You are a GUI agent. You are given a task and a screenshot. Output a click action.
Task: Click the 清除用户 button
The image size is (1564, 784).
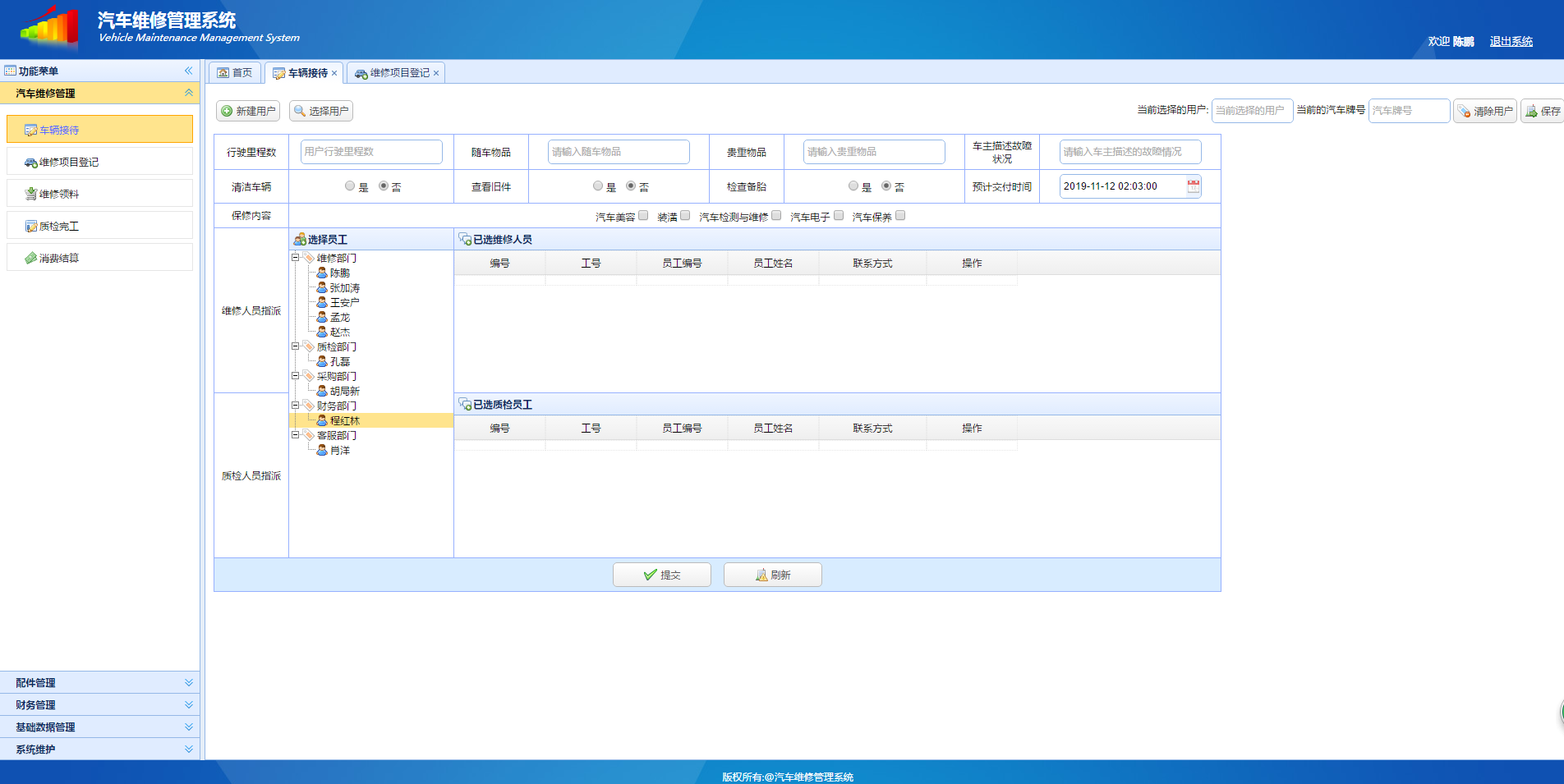click(1484, 111)
